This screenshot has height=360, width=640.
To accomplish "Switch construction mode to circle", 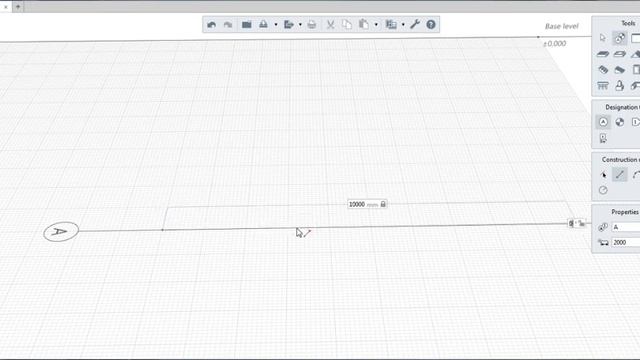I will (x=603, y=190).
